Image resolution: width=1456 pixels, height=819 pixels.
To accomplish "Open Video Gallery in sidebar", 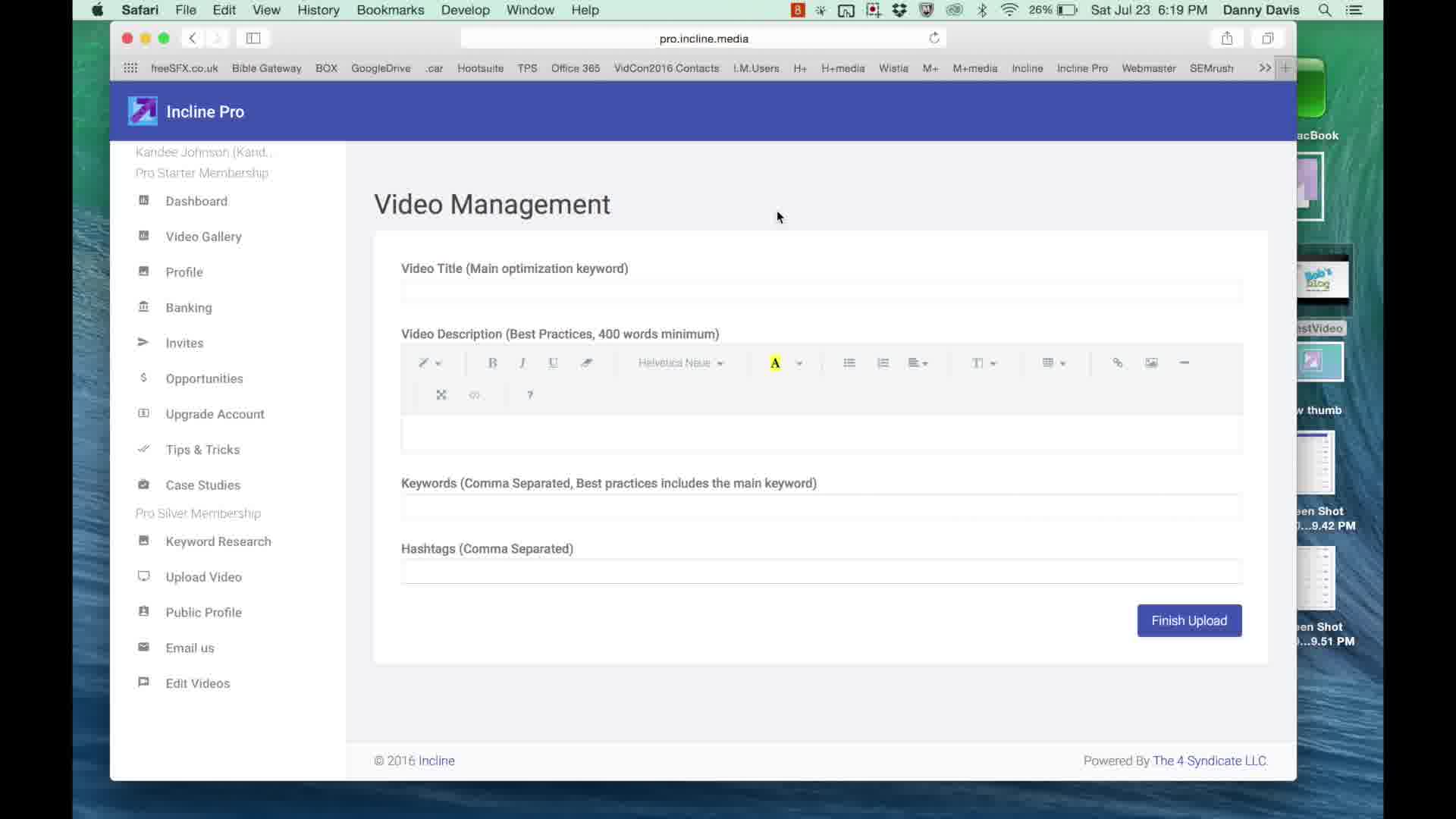I will click(204, 237).
